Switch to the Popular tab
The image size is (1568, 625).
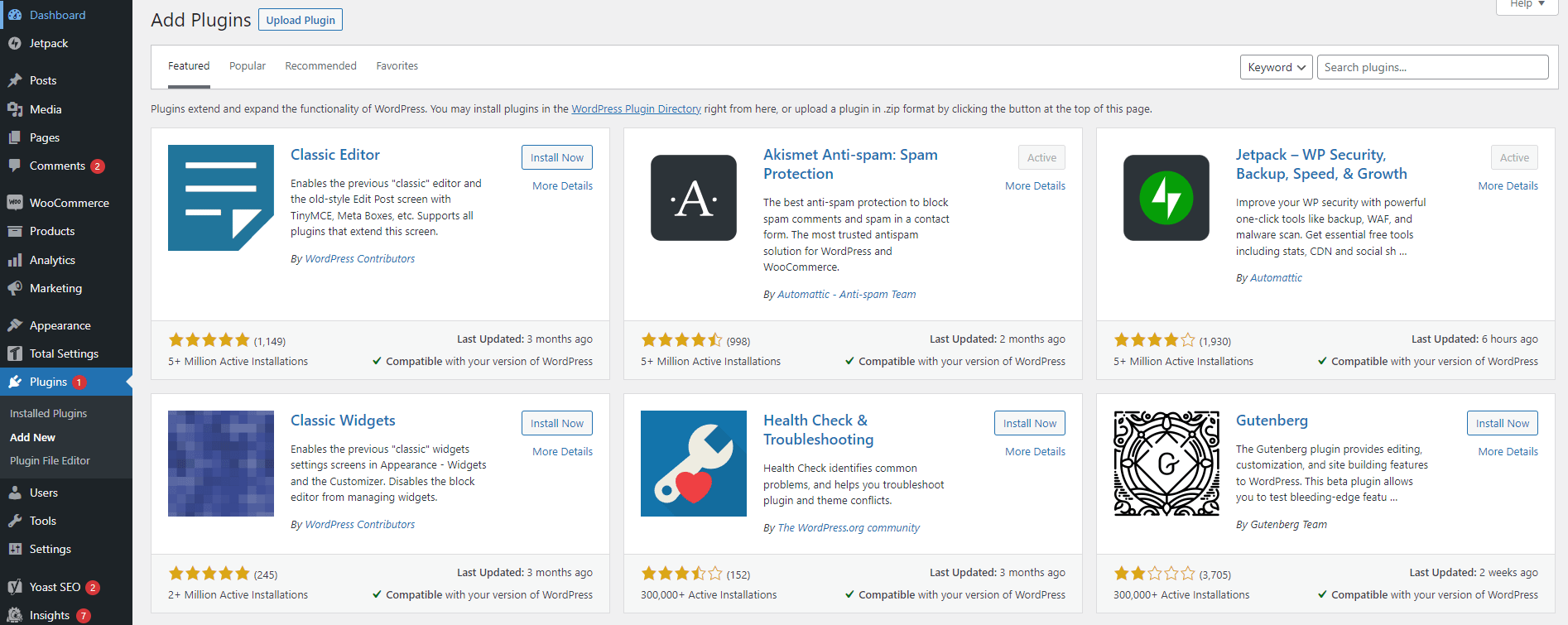(x=248, y=66)
